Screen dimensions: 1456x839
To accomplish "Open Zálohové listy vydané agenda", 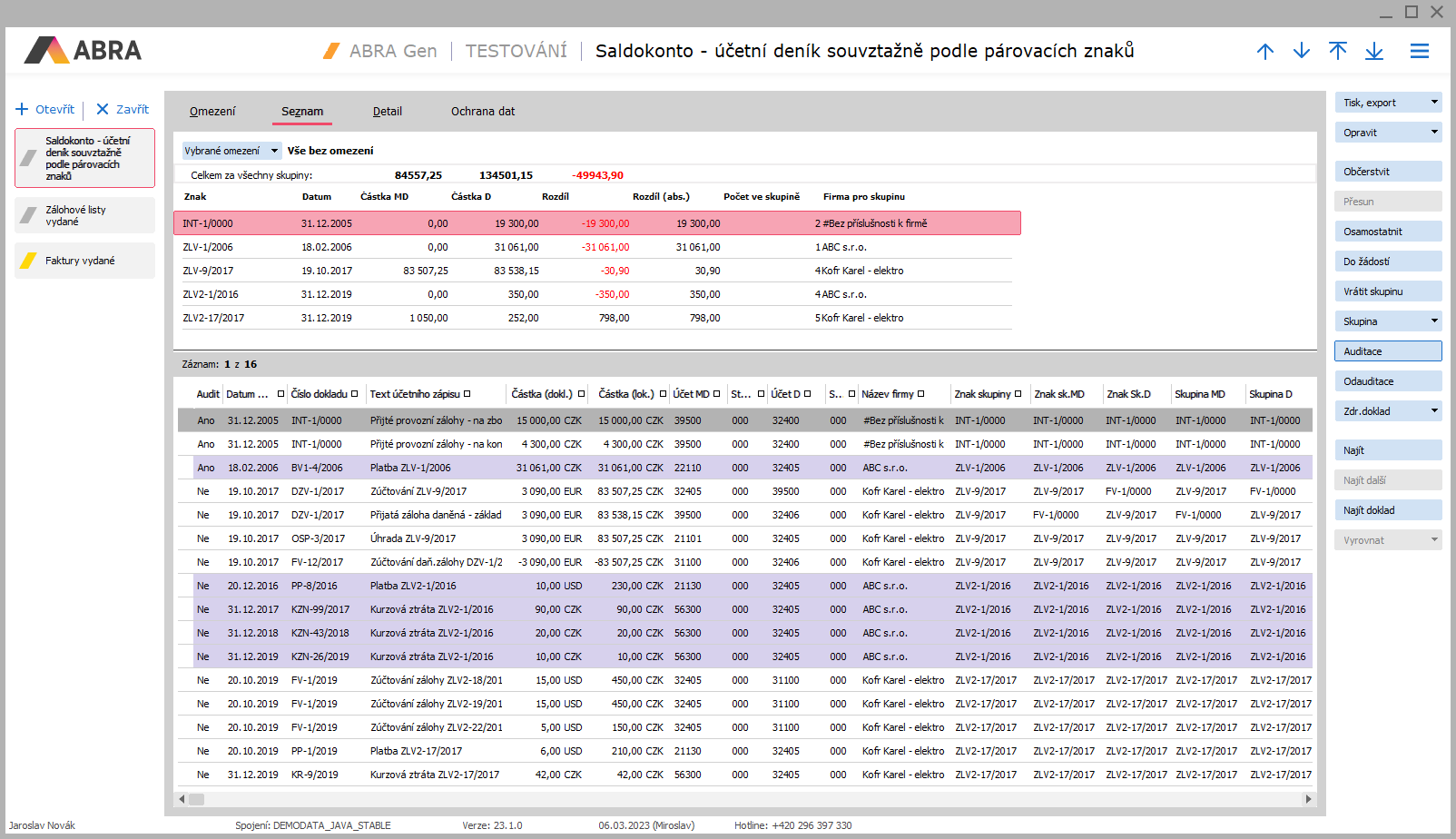I will click(84, 215).
